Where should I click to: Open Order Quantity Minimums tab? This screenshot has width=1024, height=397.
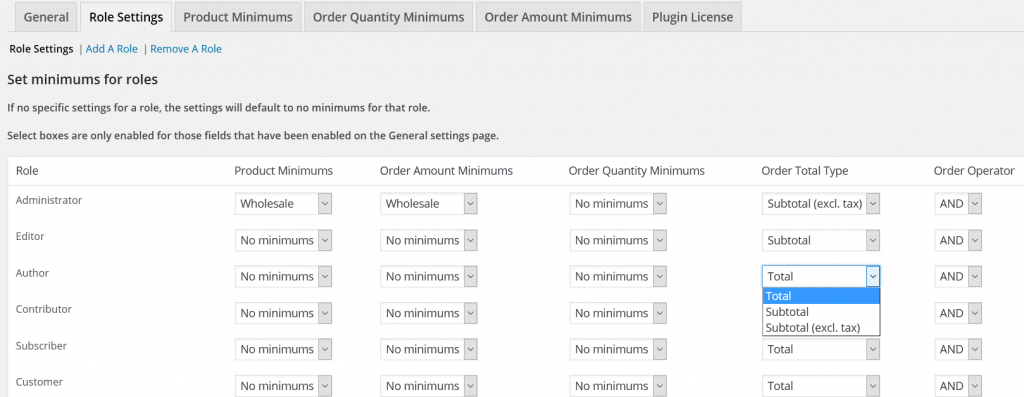389,17
